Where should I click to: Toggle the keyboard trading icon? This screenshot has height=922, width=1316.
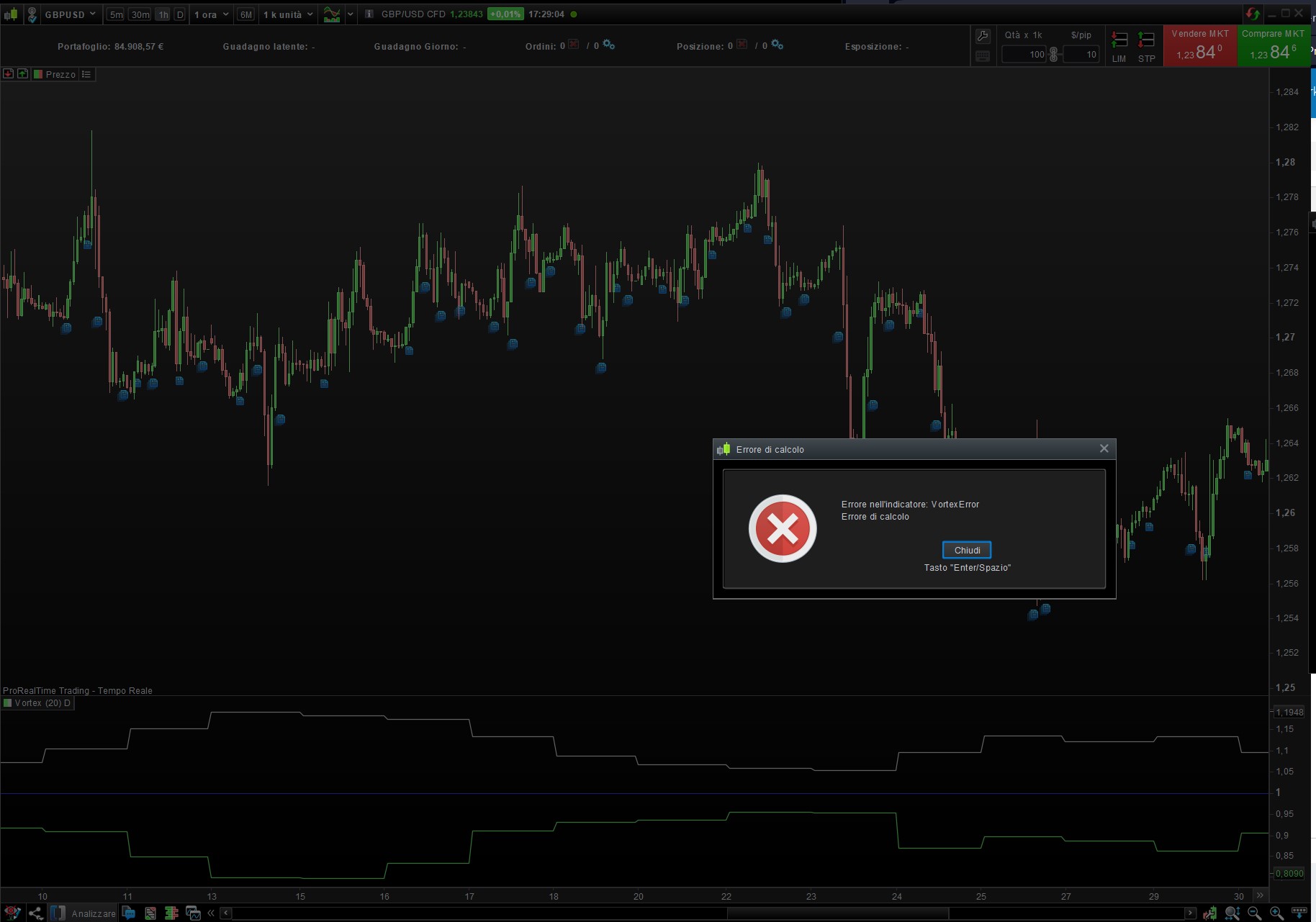click(x=983, y=56)
